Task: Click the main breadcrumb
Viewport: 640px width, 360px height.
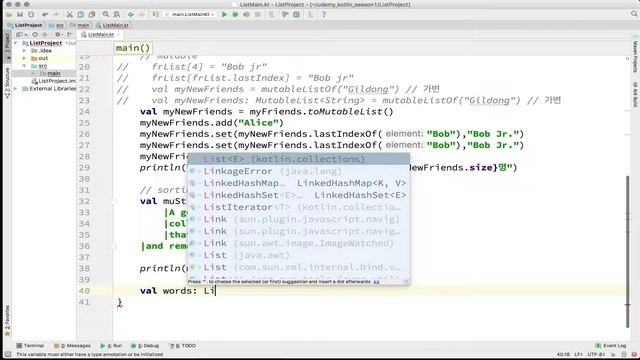Action: (80, 25)
